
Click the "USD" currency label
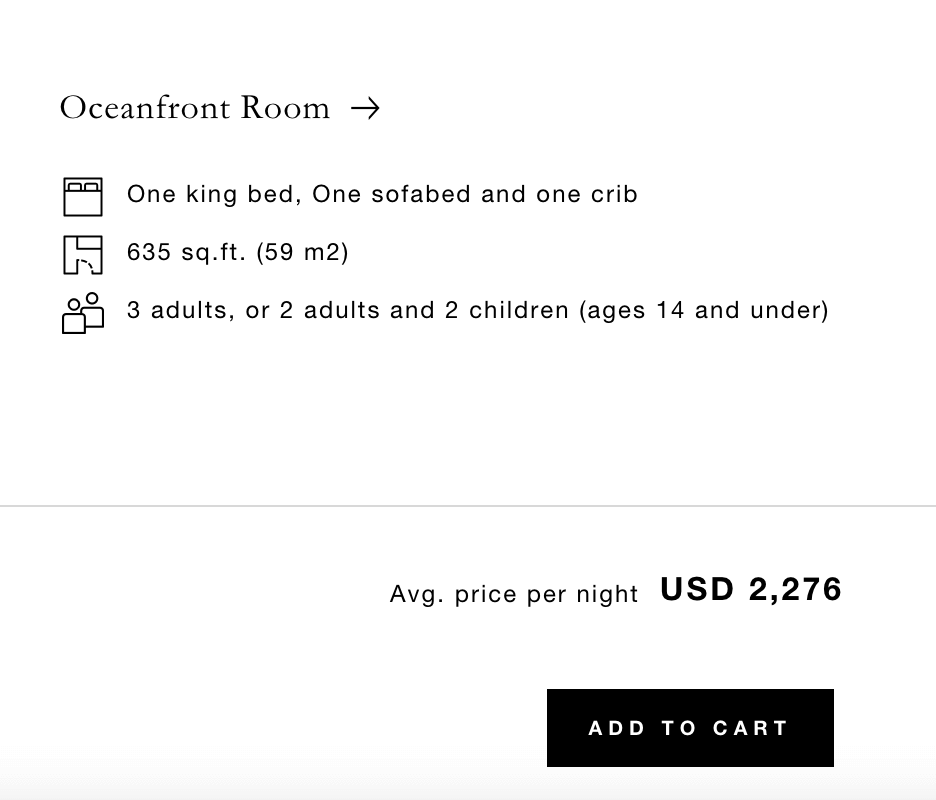pos(697,590)
